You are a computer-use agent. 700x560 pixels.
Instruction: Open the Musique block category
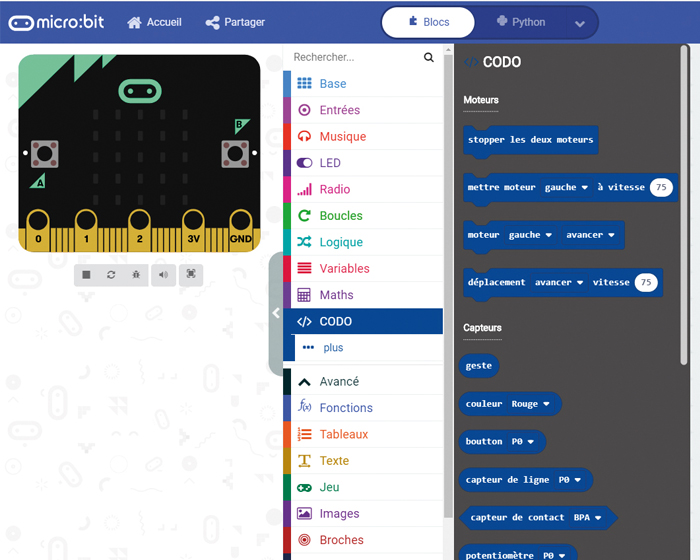click(342, 137)
